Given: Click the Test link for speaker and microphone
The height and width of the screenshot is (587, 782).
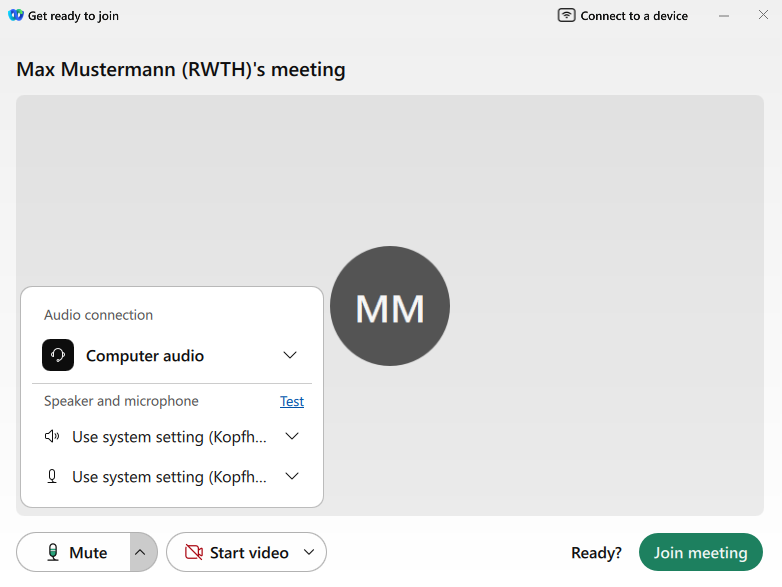Looking at the screenshot, I should [x=292, y=401].
